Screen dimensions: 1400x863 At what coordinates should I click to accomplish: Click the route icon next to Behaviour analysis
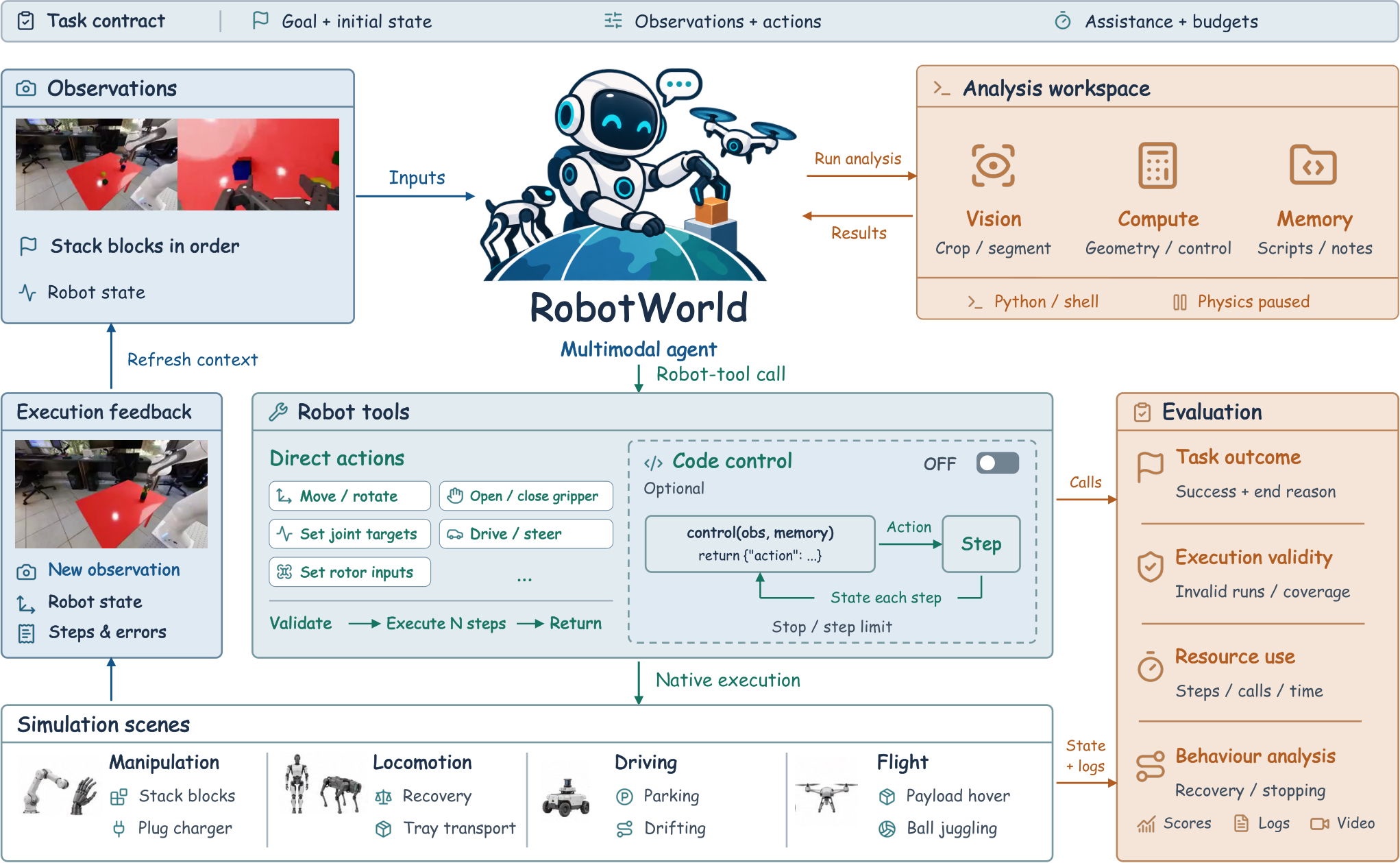pos(1150,766)
